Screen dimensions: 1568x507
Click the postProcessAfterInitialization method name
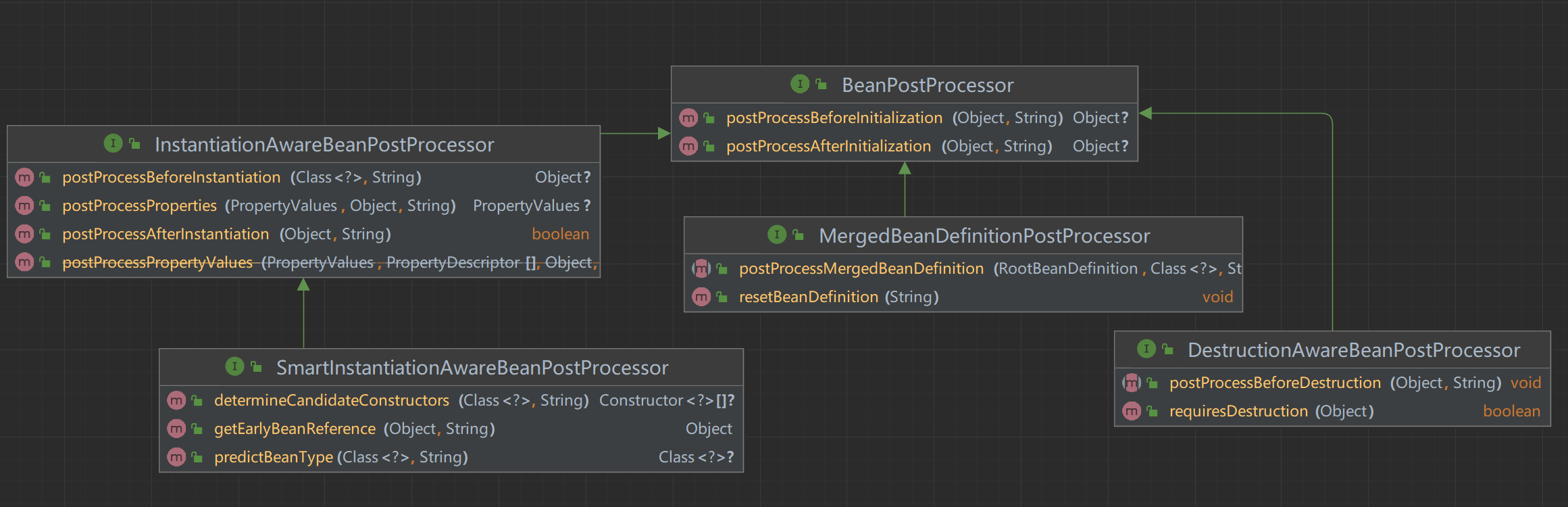(x=829, y=146)
